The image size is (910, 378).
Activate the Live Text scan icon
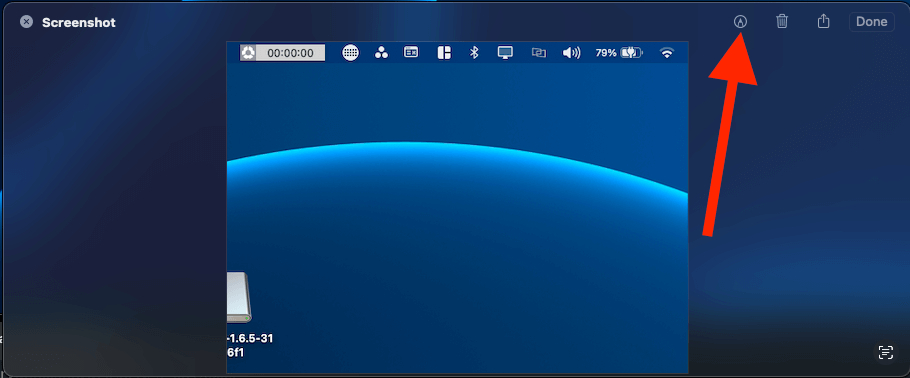[x=885, y=351]
